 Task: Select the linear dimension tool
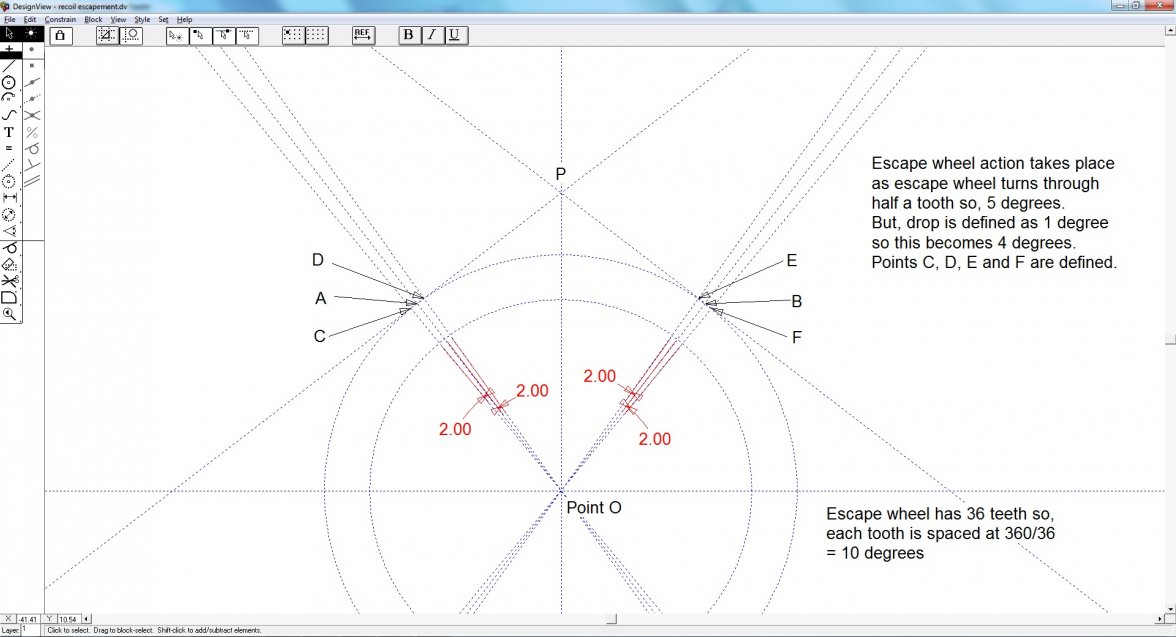9,198
